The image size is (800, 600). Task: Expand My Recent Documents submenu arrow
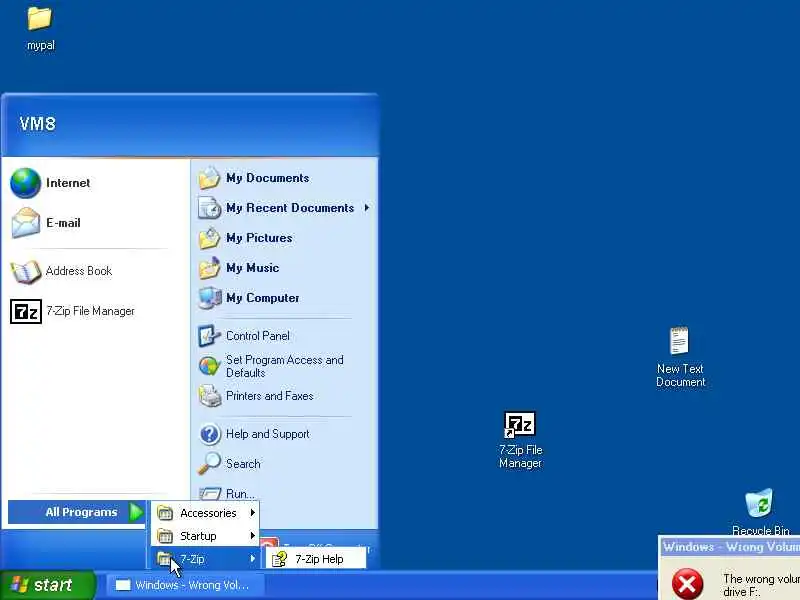pyautogui.click(x=367, y=208)
